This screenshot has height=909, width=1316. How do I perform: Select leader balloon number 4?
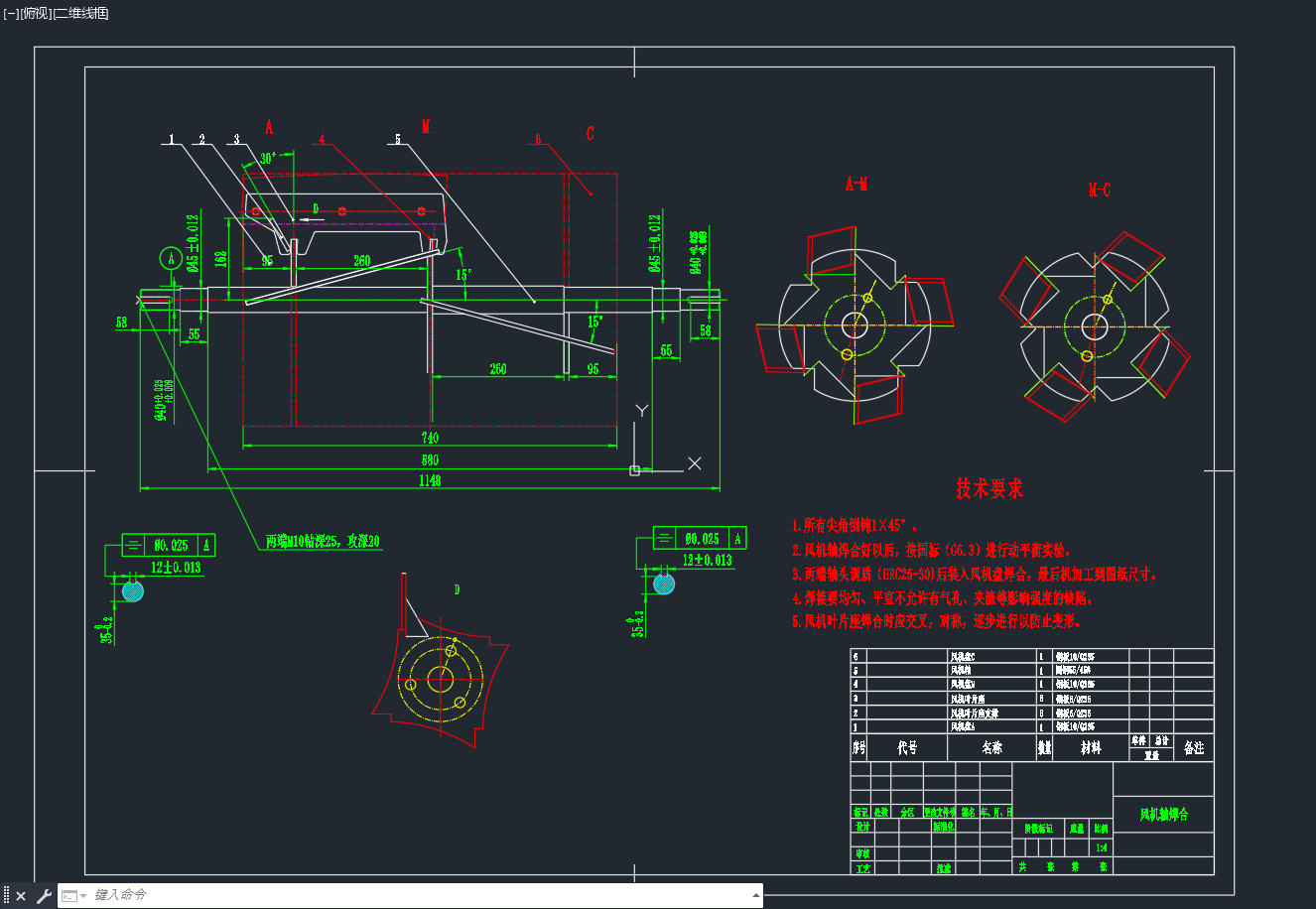[x=322, y=140]
